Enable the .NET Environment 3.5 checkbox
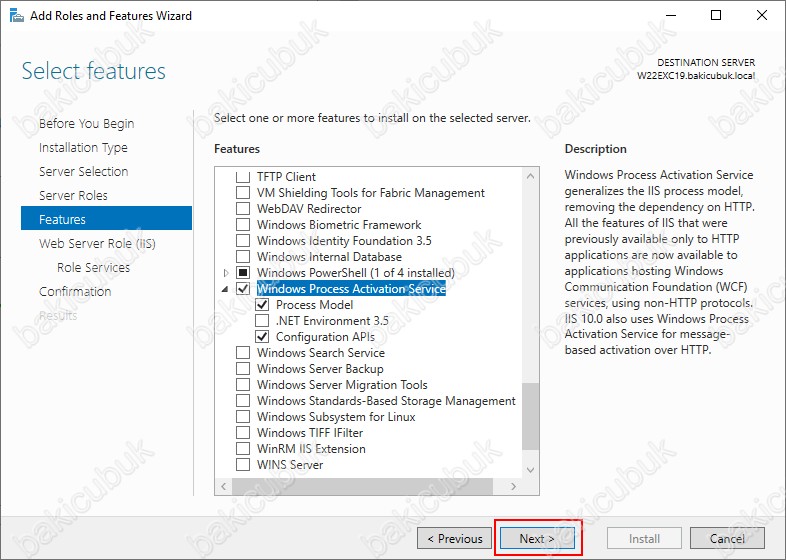Image resolution: width=786 pixels, height=560 pixels. click(x=262, y=321)
